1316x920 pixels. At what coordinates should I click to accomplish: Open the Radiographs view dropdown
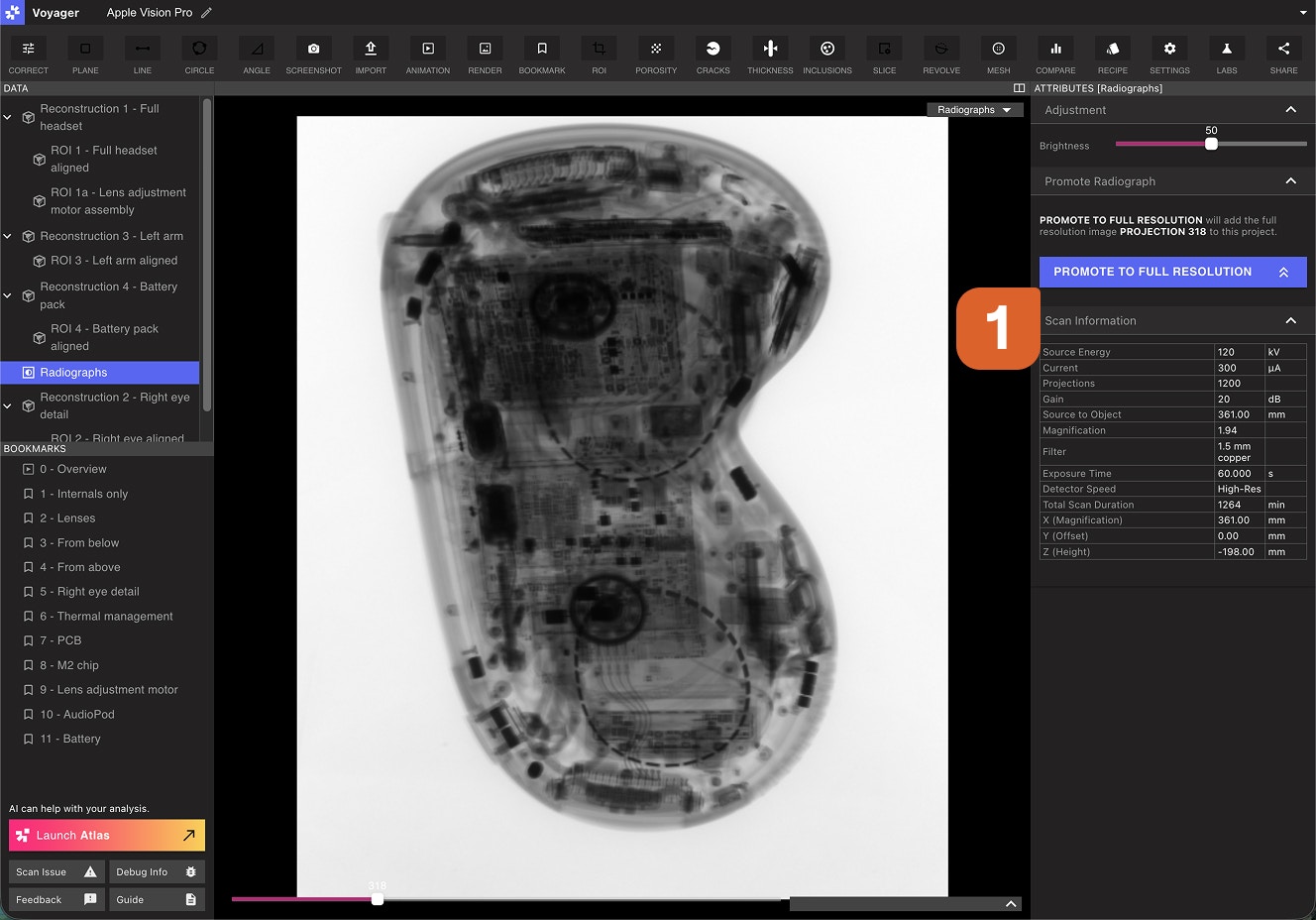[974, 110]
